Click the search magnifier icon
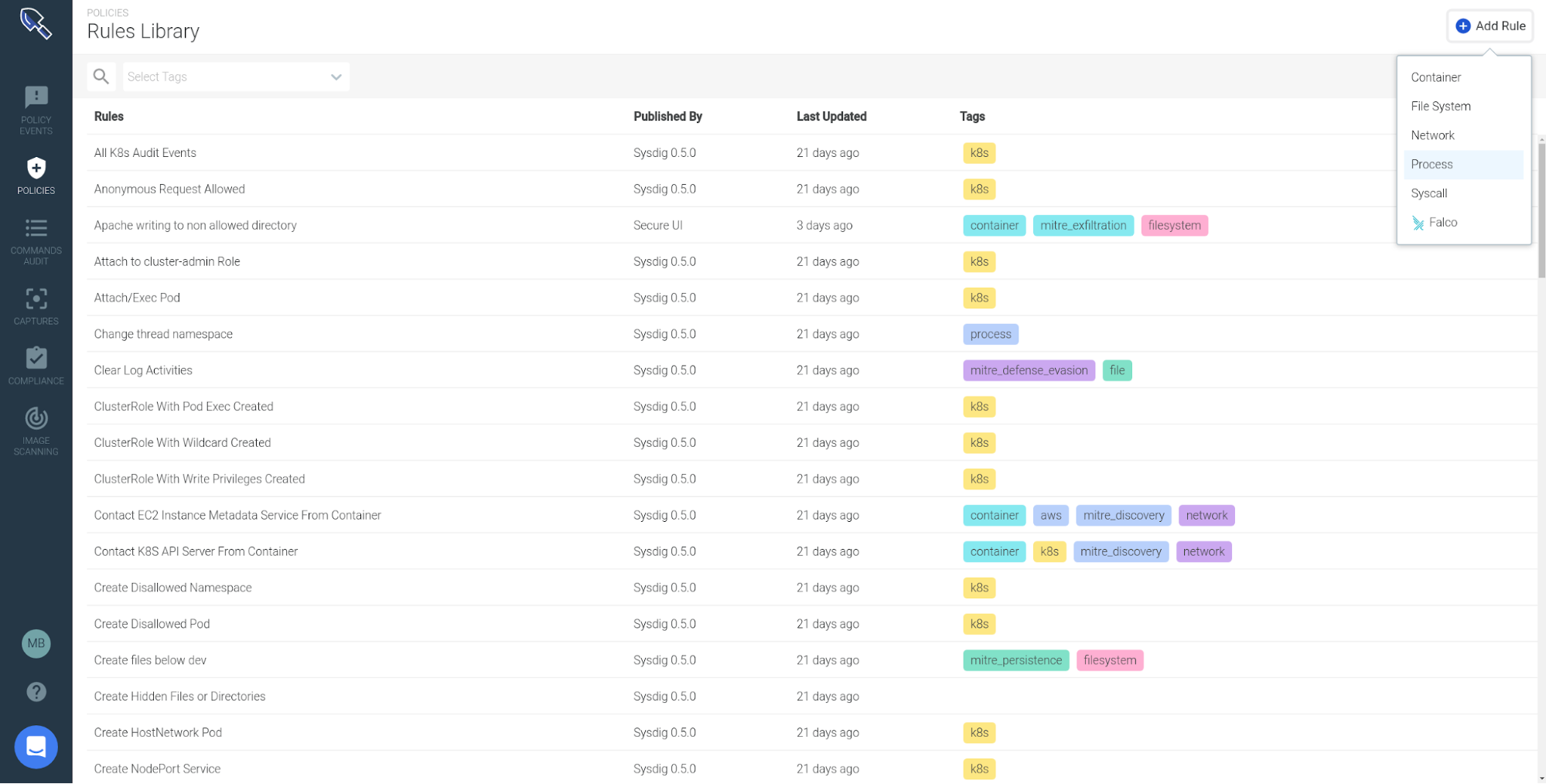1546x784 pixels. [101, 77]
